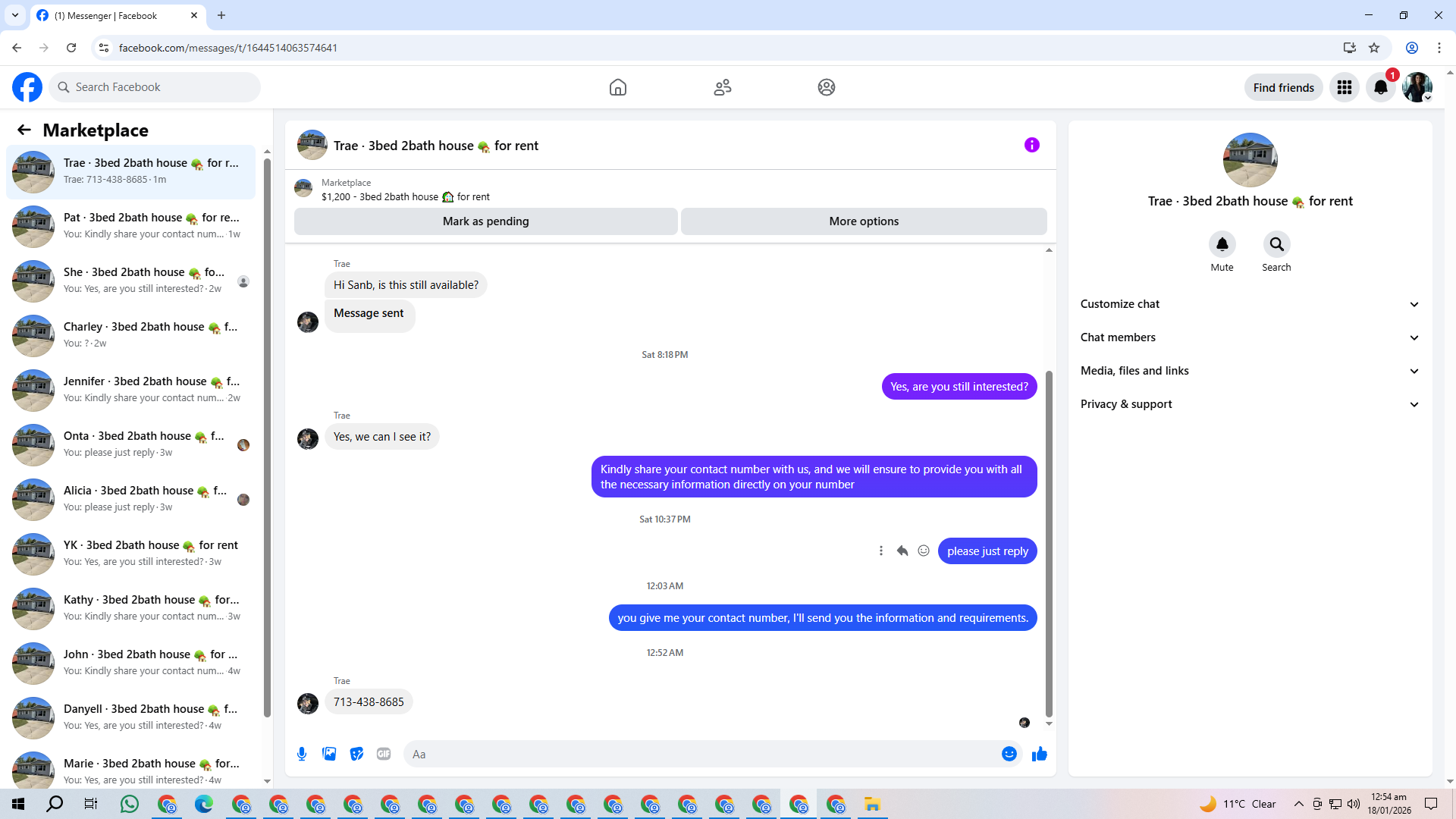
Task: Click the voice clip microphone icon
Action: click(302, 754)
